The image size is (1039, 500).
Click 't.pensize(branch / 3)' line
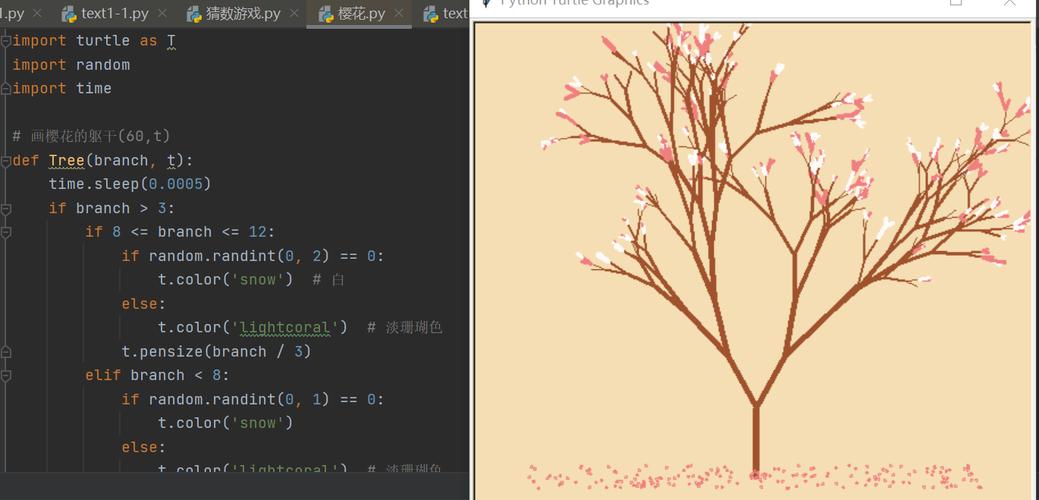tap(216, 352)
